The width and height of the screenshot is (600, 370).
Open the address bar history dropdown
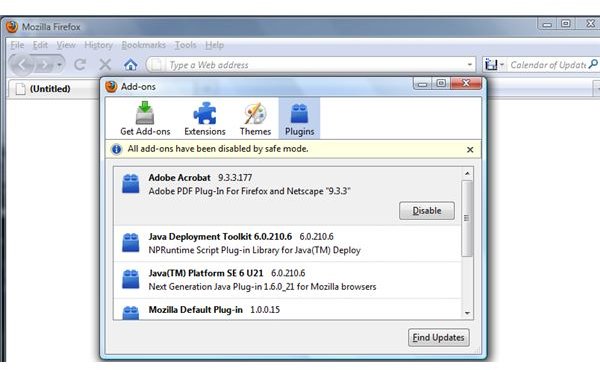[470, 65]
